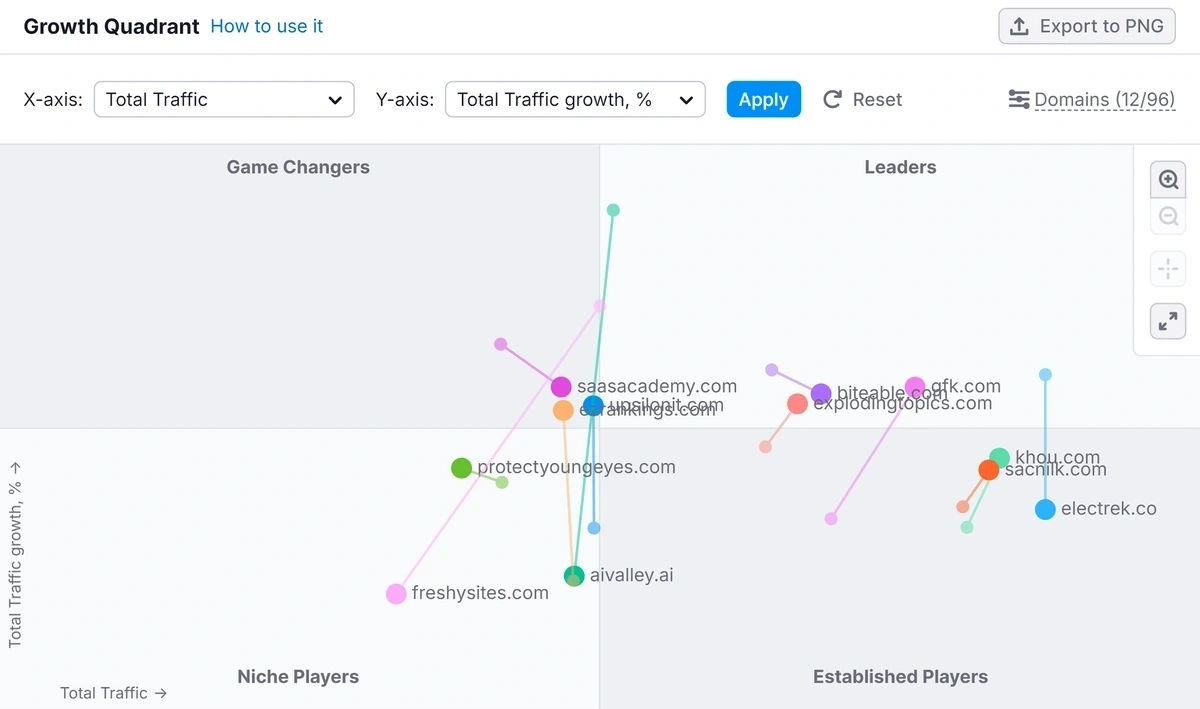Click the fullscreen expand arrows icon
The image size is (1200, 709).
(1168, 321)
